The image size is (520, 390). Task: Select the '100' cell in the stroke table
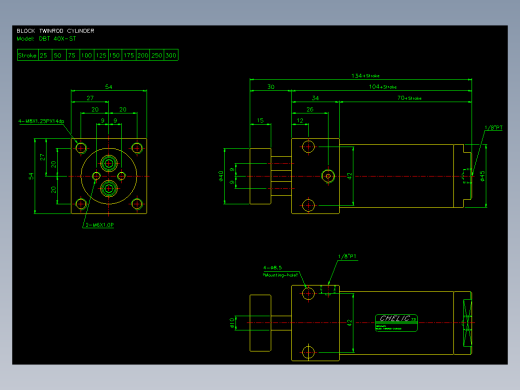[x=86, y=55]
